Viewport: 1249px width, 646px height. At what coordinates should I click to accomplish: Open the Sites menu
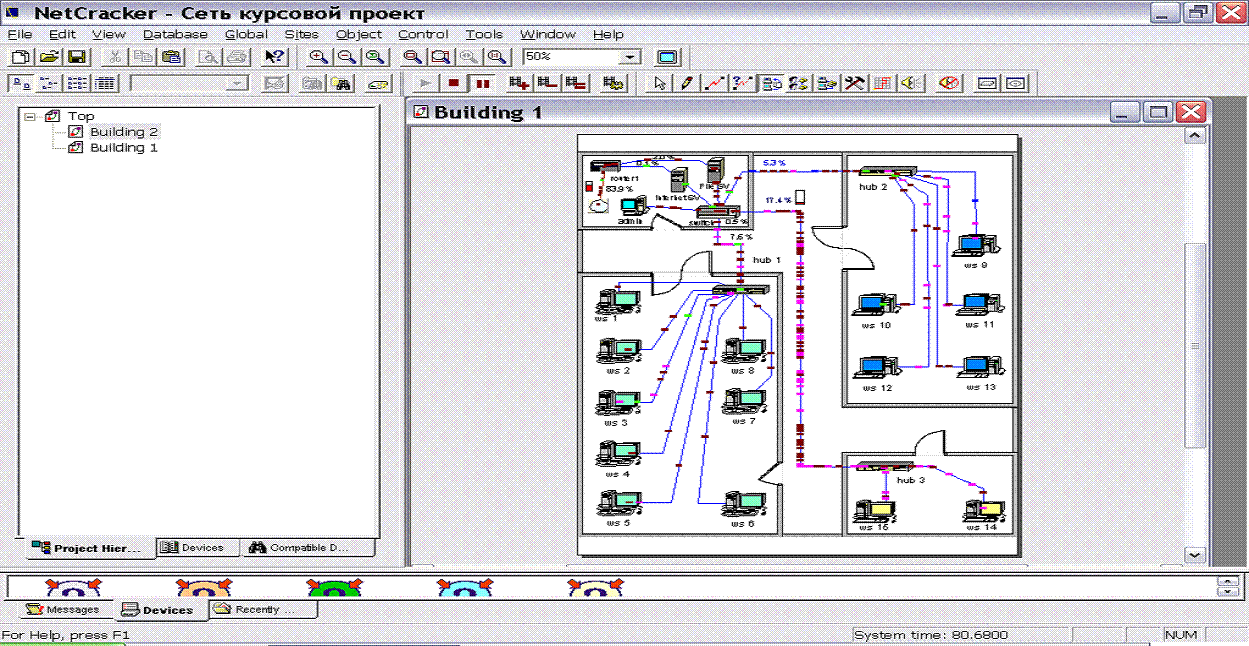pyautogui.click(x=301, y=34)
